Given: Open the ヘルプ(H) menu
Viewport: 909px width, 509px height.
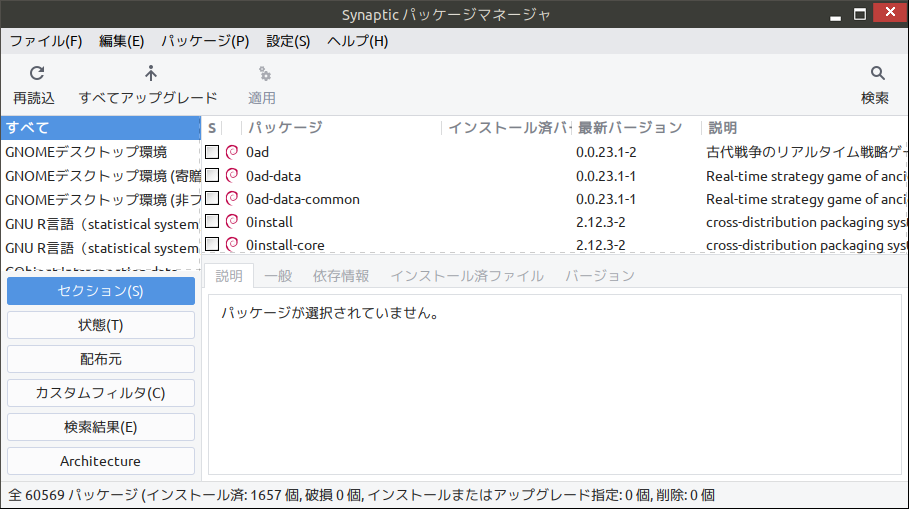Looking at the screenshot, I should (358, 41).
